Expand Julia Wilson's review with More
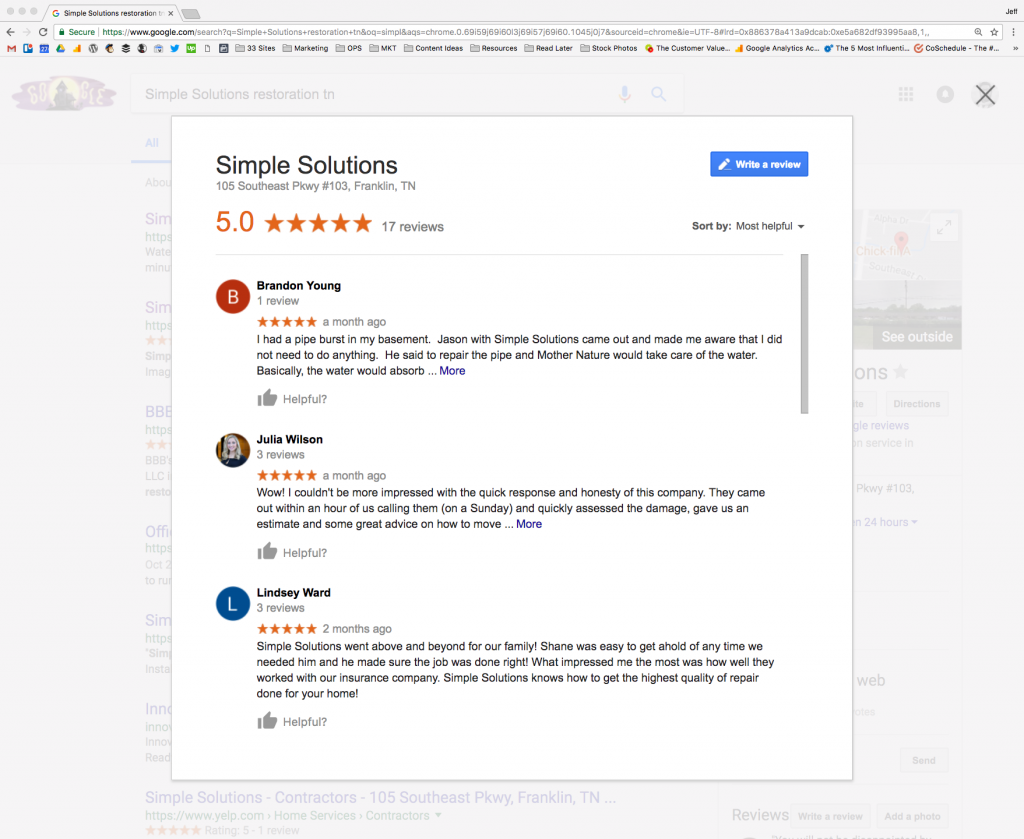Image resolution: width=1024 pixels, height=839 pixels. pos(529,524)
